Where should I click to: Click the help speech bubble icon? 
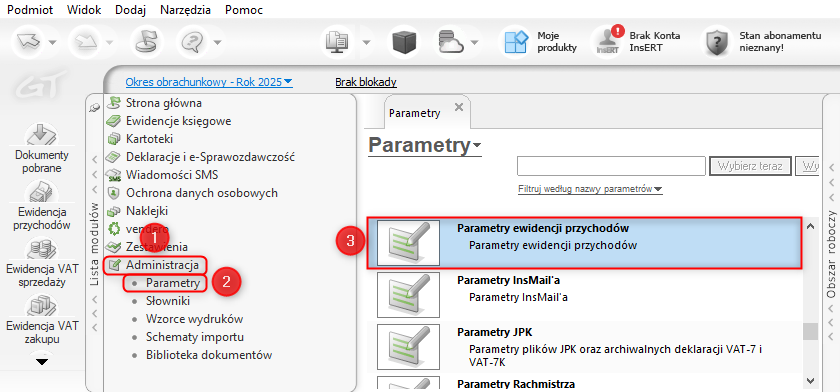192,42
